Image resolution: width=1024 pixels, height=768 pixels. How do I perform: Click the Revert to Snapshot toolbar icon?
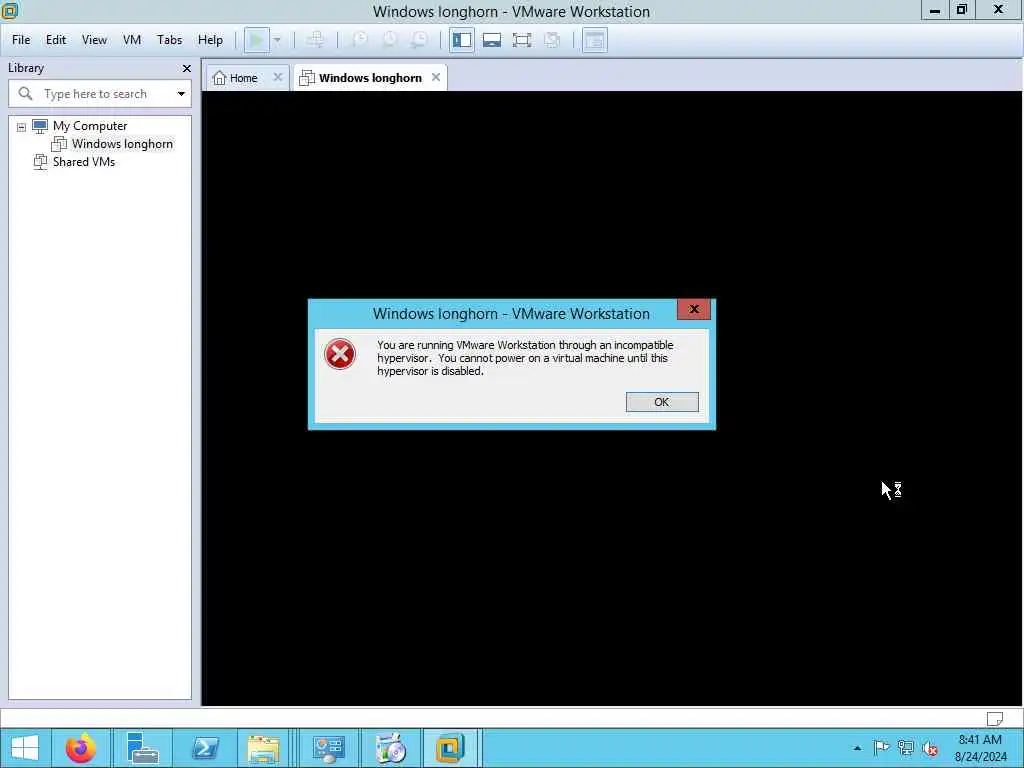click(389, 40)
